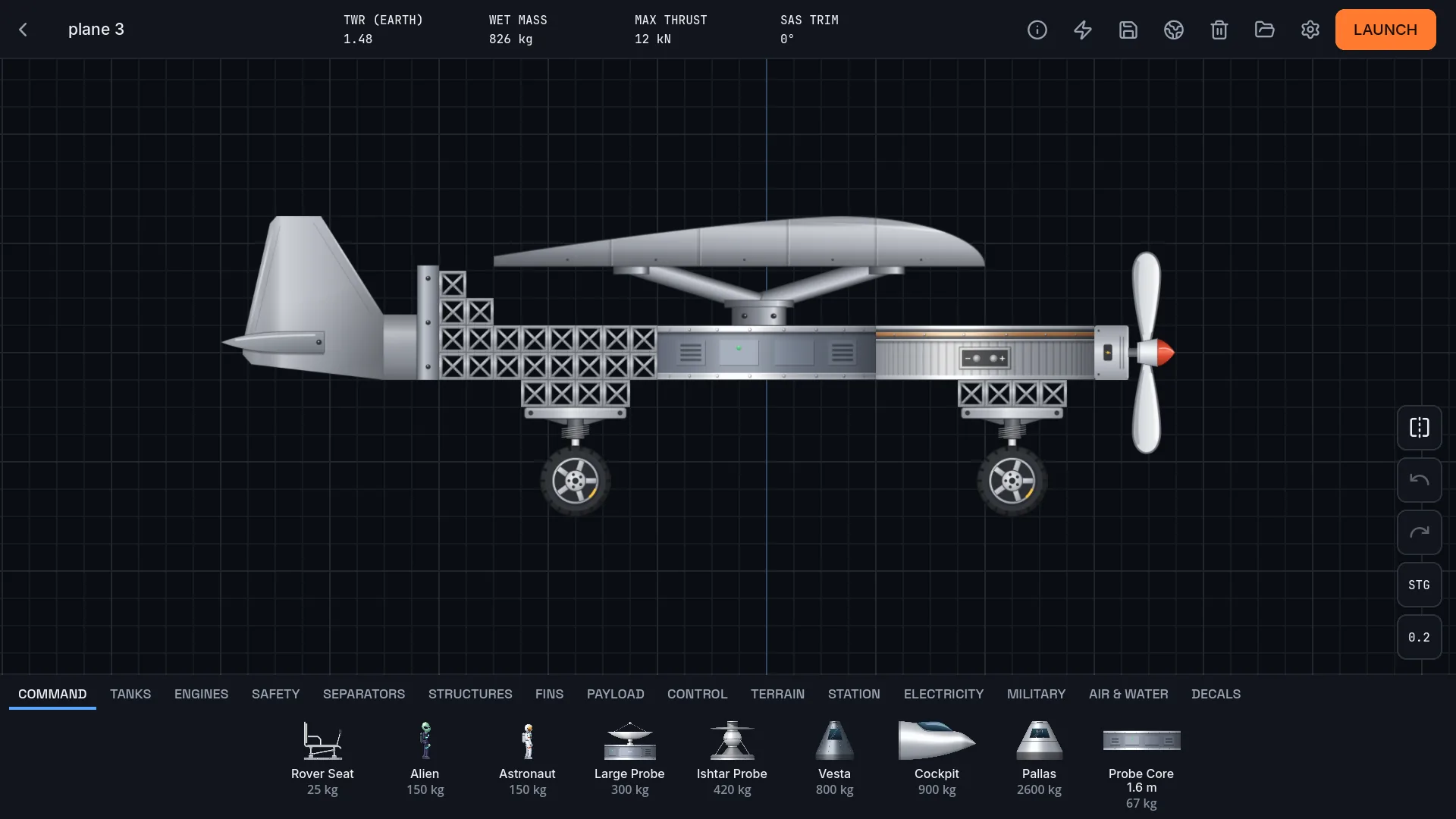The image size is (1456, 819).
Task: Open the STG staging panel
Action: 1420,585
